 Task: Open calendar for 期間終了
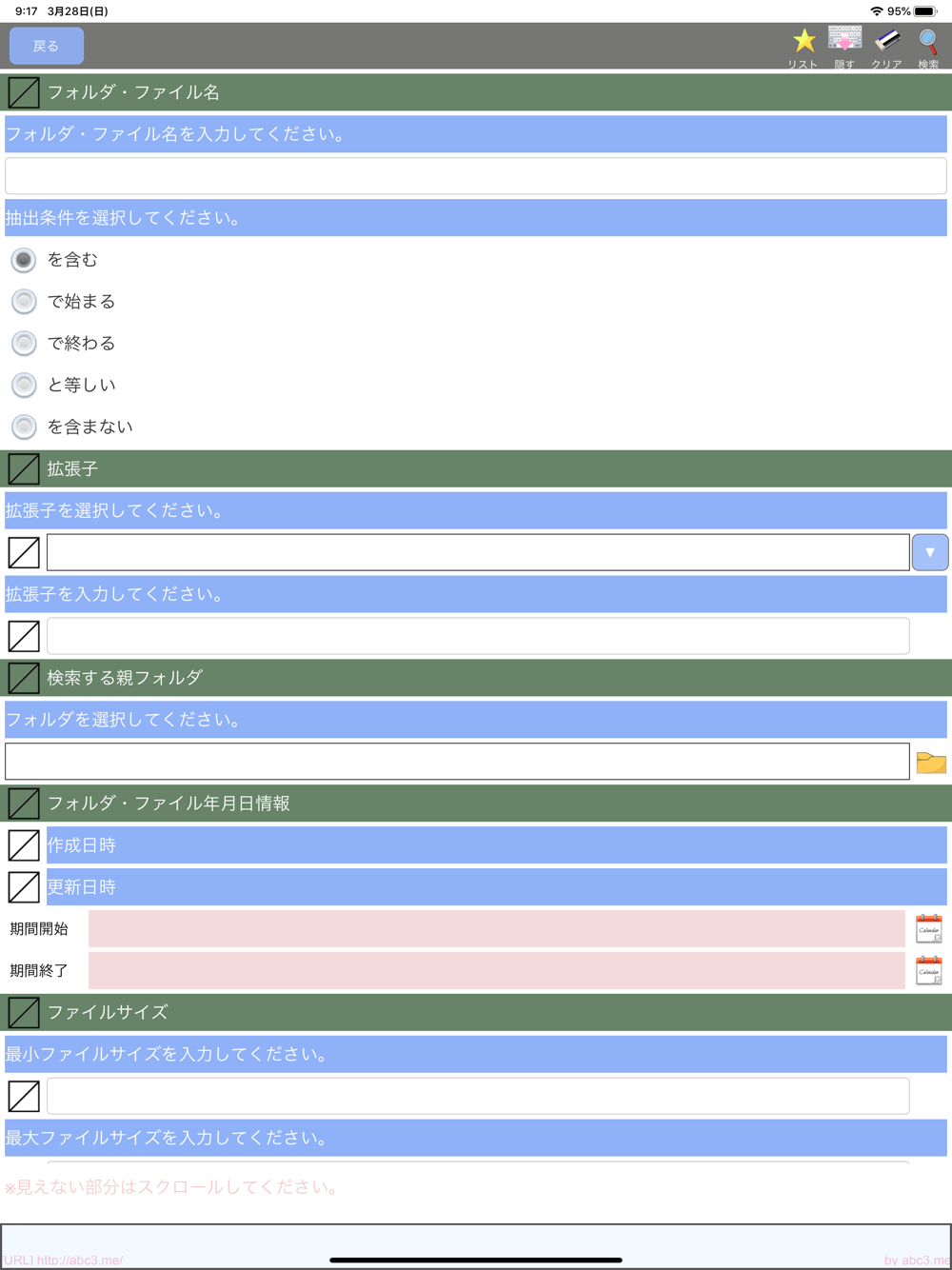[x=928, y=970]
